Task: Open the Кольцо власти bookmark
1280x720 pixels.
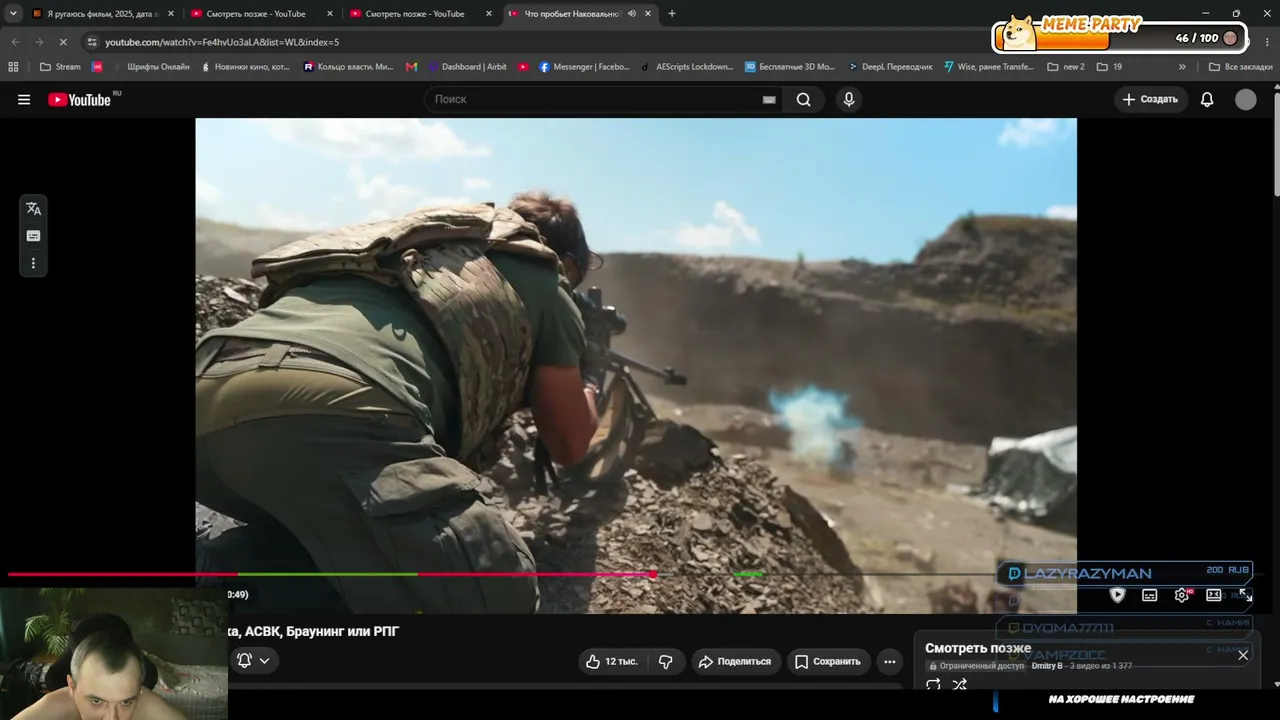Action: (x=349, y=67)
